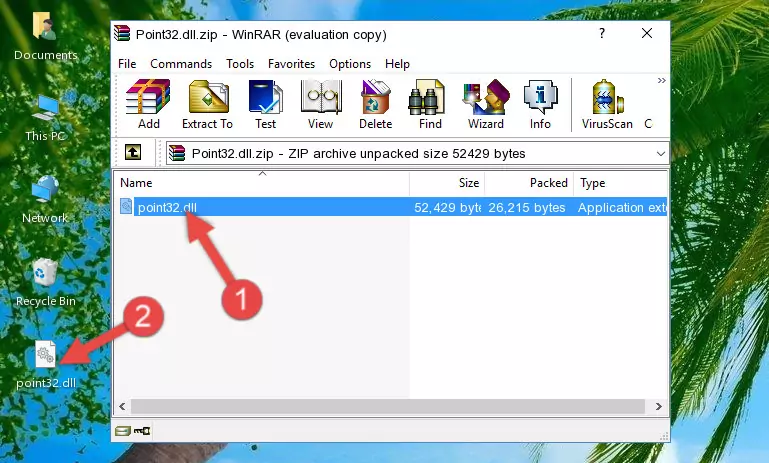
Task: Click the drive icon in status bar
Action: click(x=123, y=431)
